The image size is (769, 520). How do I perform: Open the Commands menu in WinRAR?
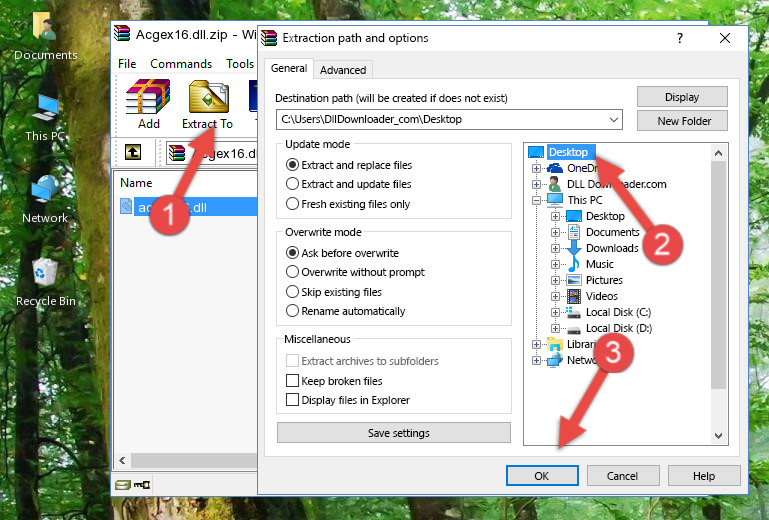181,64
